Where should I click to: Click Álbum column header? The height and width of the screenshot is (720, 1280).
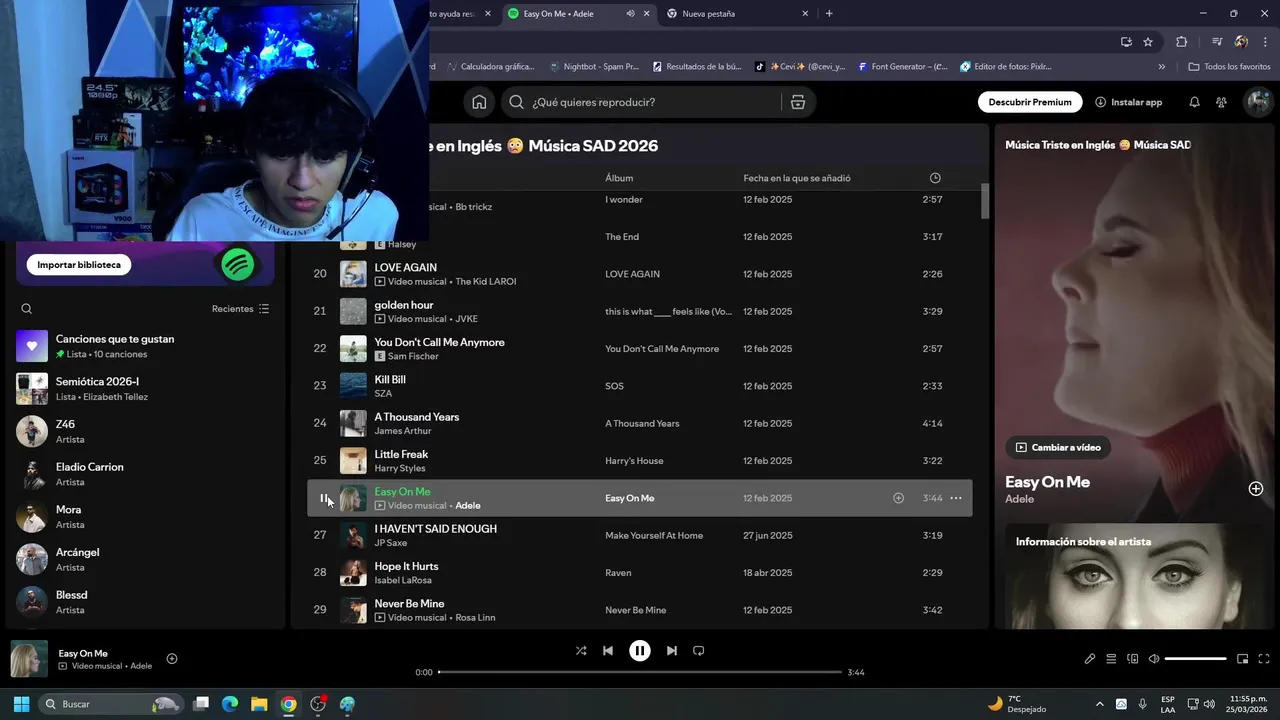click(x=619, y=178)
